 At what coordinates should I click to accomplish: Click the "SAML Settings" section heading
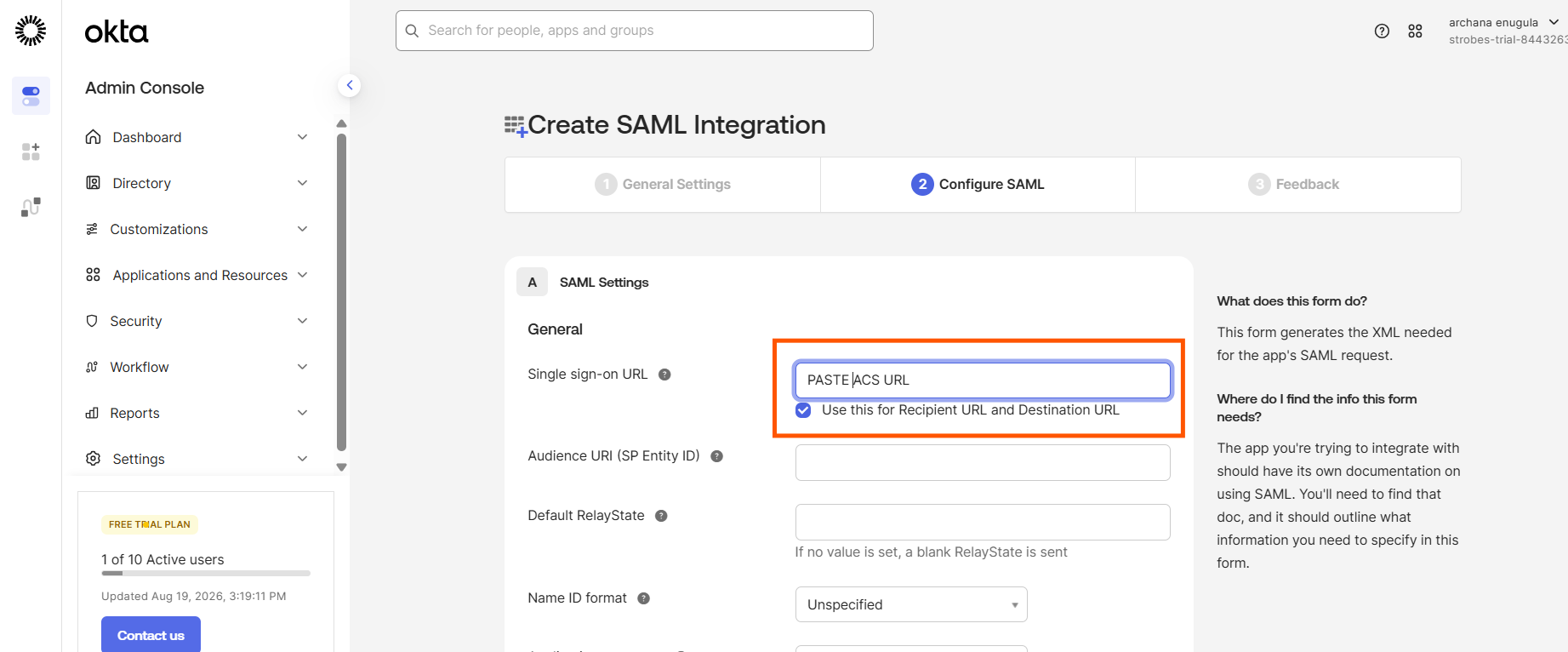[x=604, y=283]
